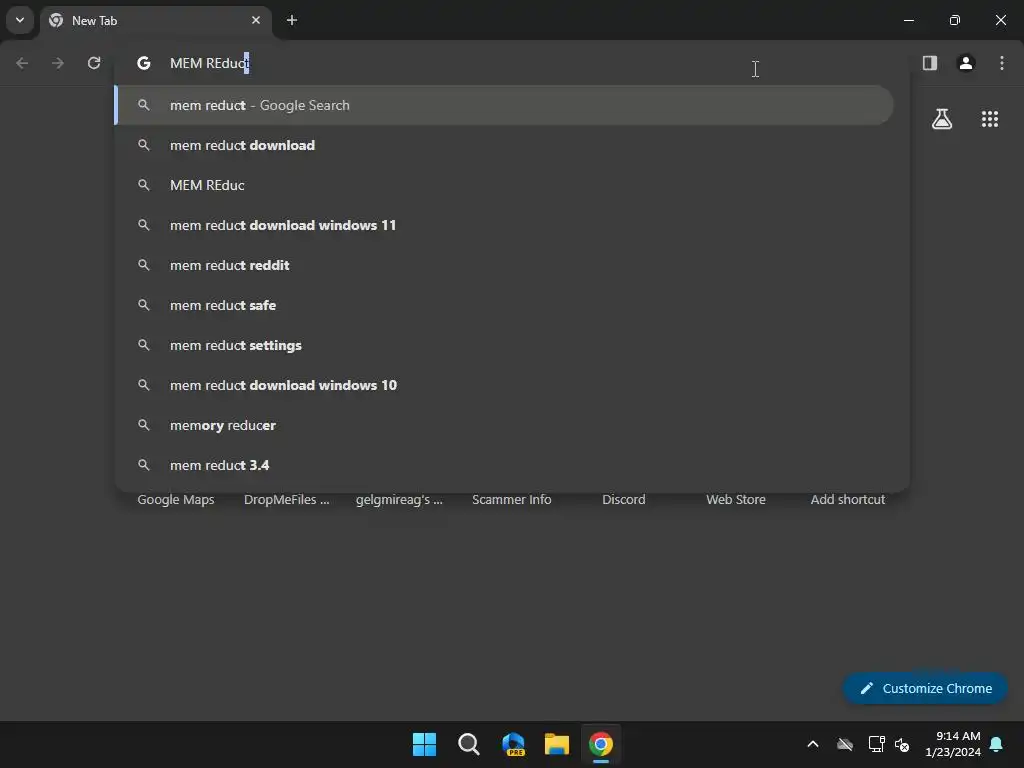The width and height of the screenshot is (1024, 768).
Task: Select the 'MEM REduc' suggestion
Action: (504, 185)
